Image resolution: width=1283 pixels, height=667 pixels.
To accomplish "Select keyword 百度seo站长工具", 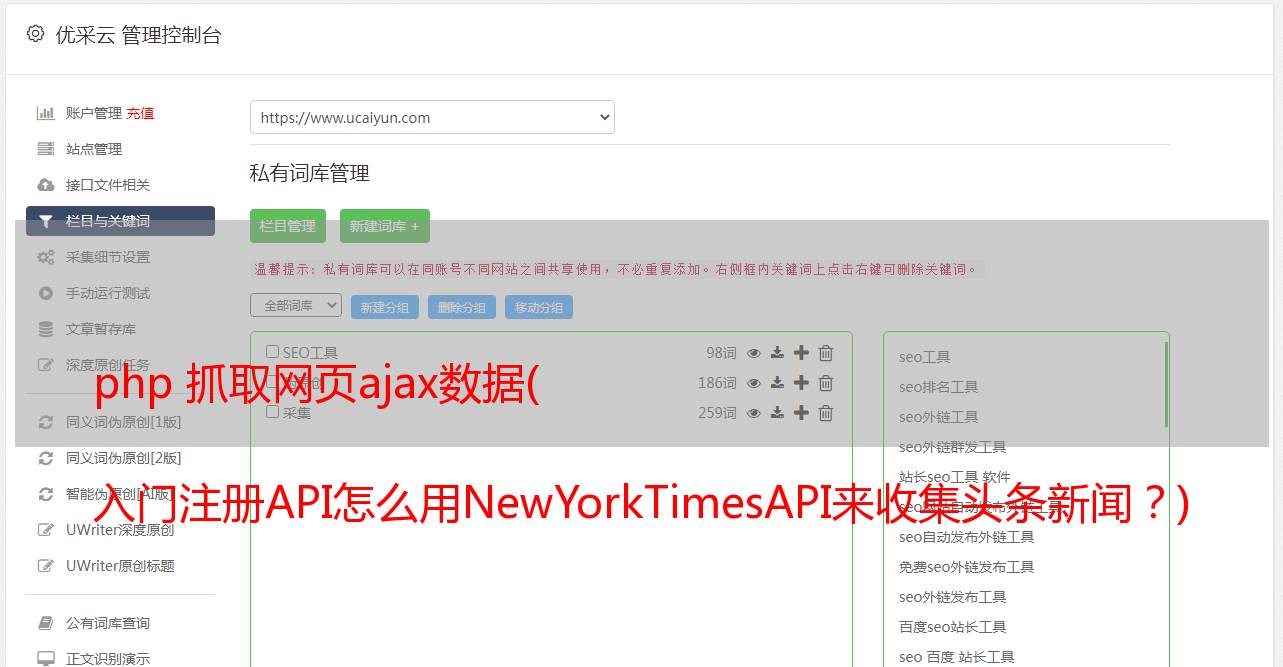I will (x=953, y=627).
